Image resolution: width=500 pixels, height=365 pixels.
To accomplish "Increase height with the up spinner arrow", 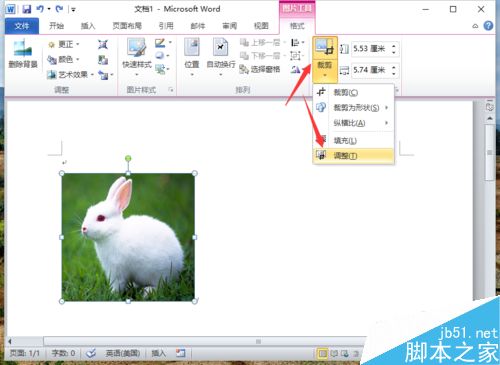I will click(x=394, y=46).
